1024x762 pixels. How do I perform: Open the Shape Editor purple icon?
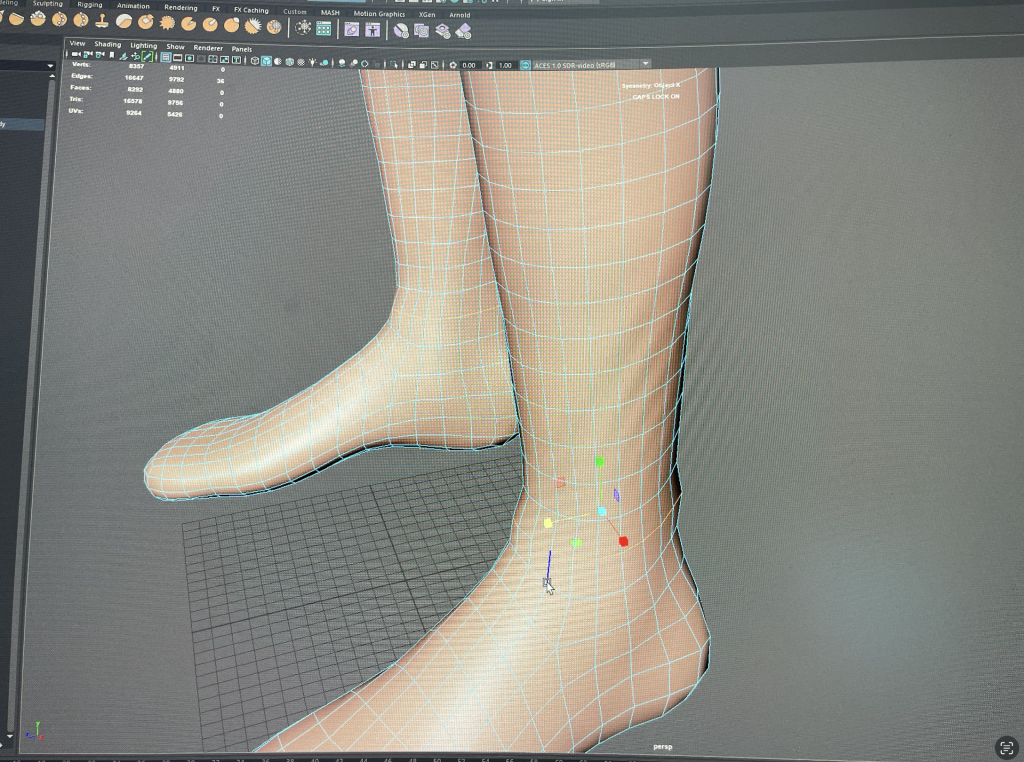coord(351,29)
